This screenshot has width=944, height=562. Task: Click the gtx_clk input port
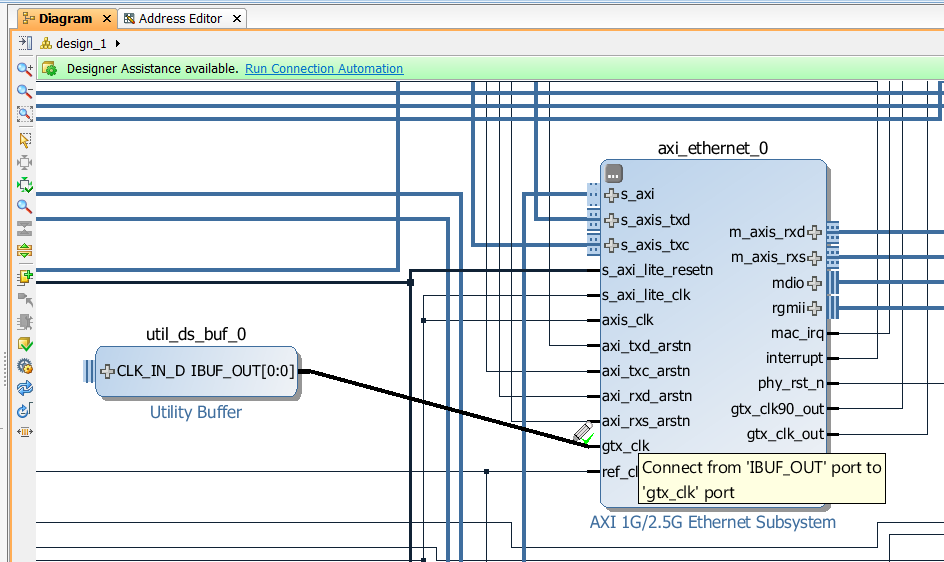pyautogui.click(x=626, y=446)
